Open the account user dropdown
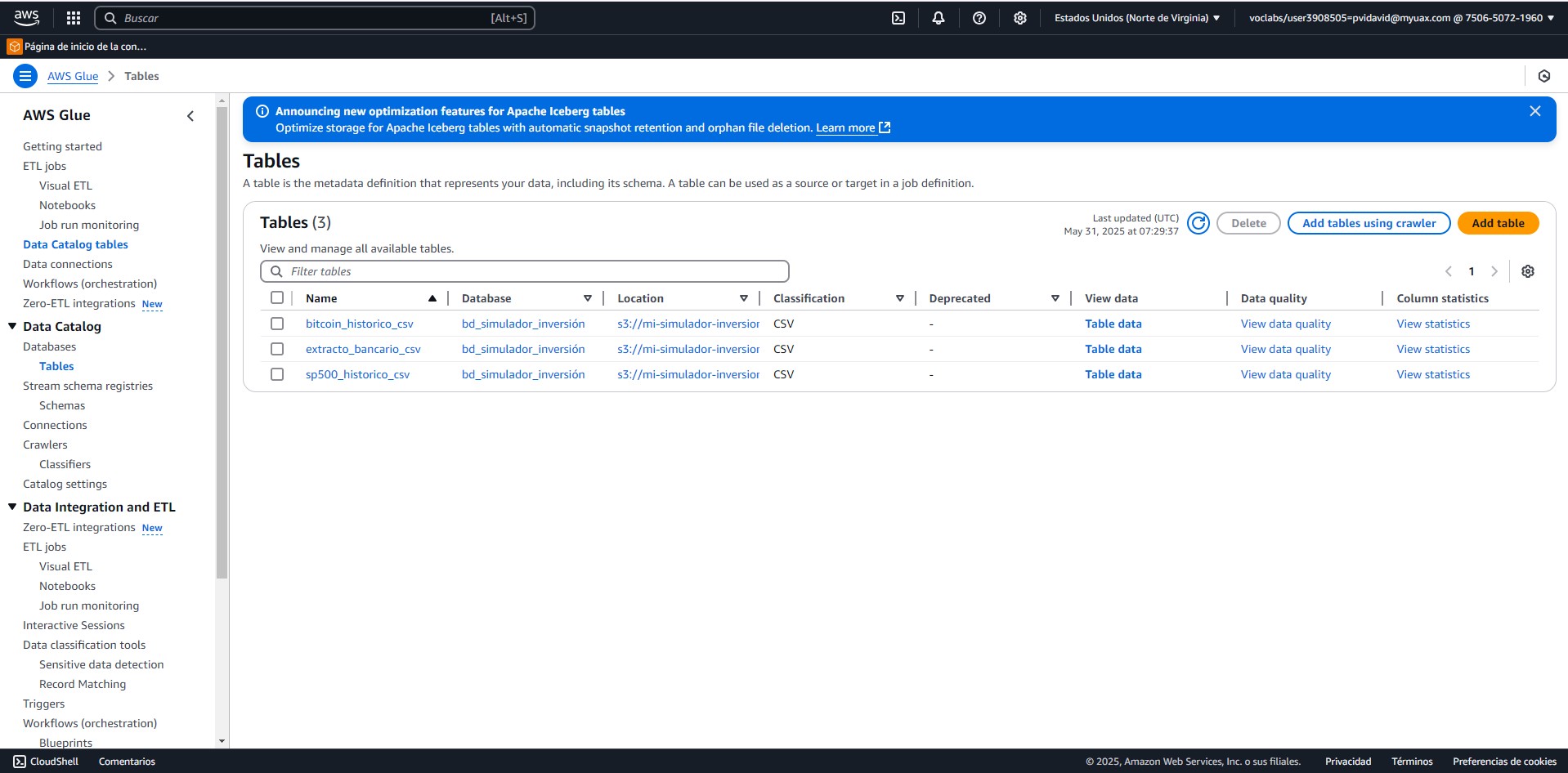 click(x=1401, y=18)
